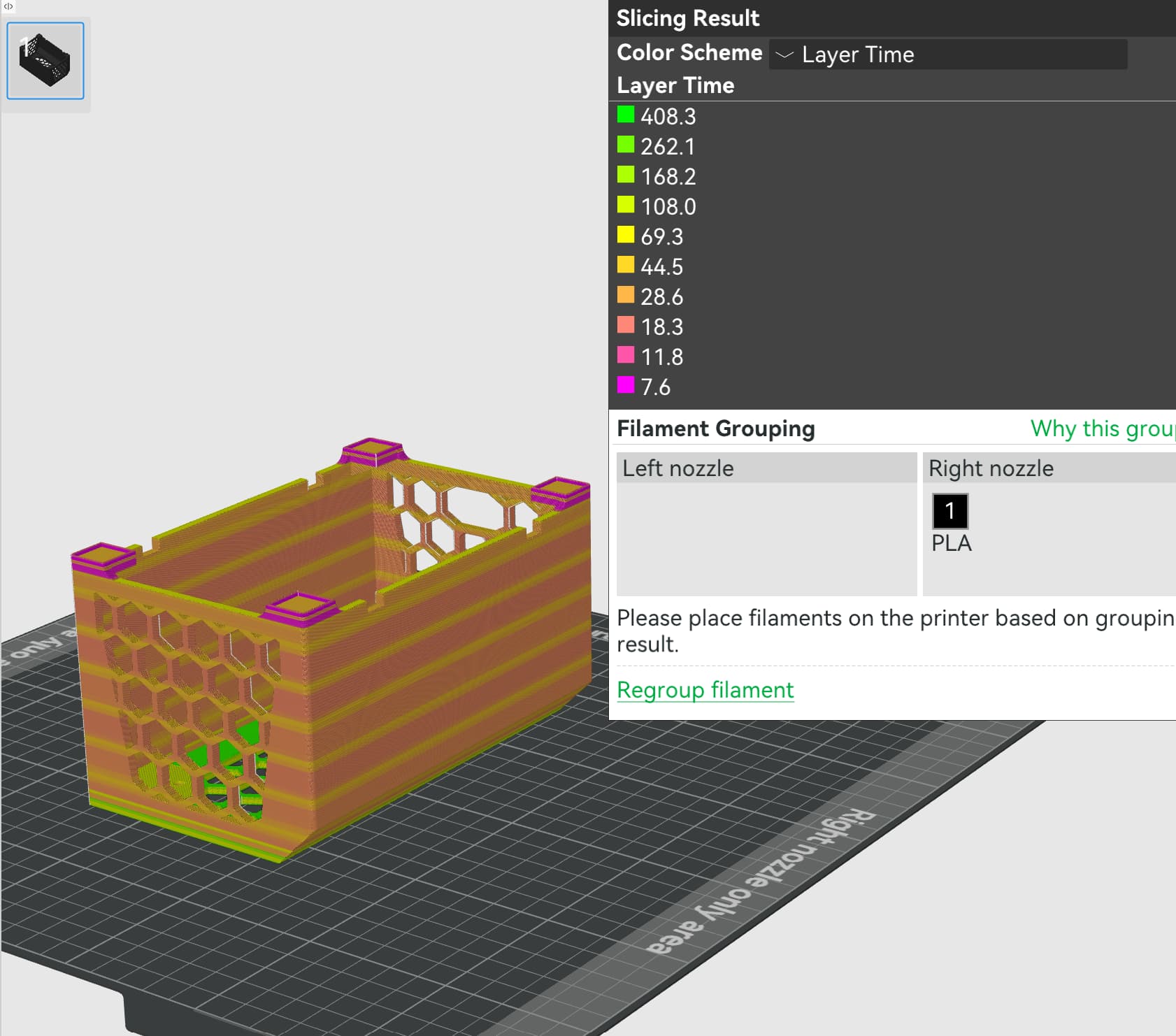Click the 18.3 salmon legend swatch

click(x=626, y=324)
